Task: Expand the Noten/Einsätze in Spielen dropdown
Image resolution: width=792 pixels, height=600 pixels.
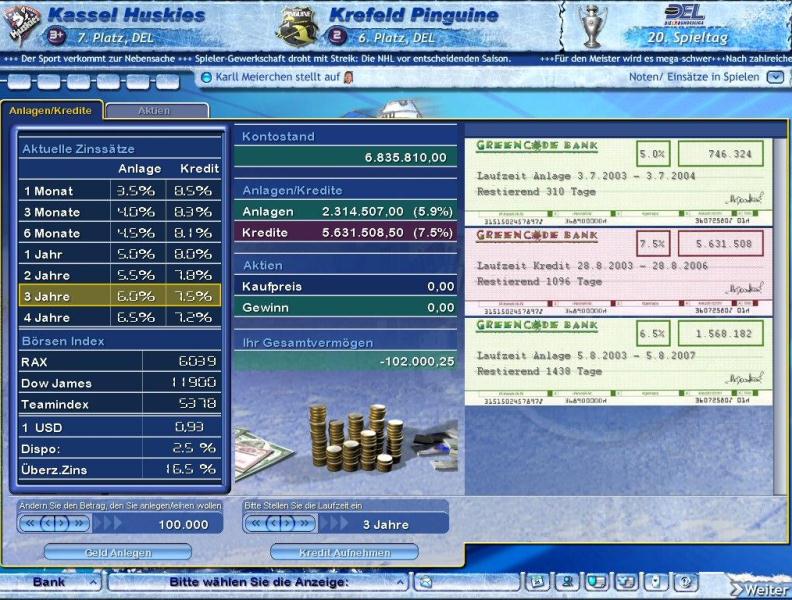Action: click(x=775, y=77)
